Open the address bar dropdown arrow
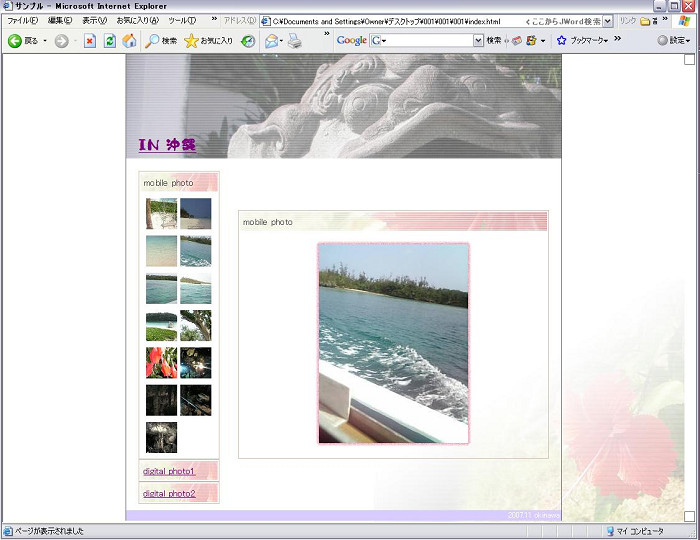This screenshot has width=700, height=540. pos(608,21)
